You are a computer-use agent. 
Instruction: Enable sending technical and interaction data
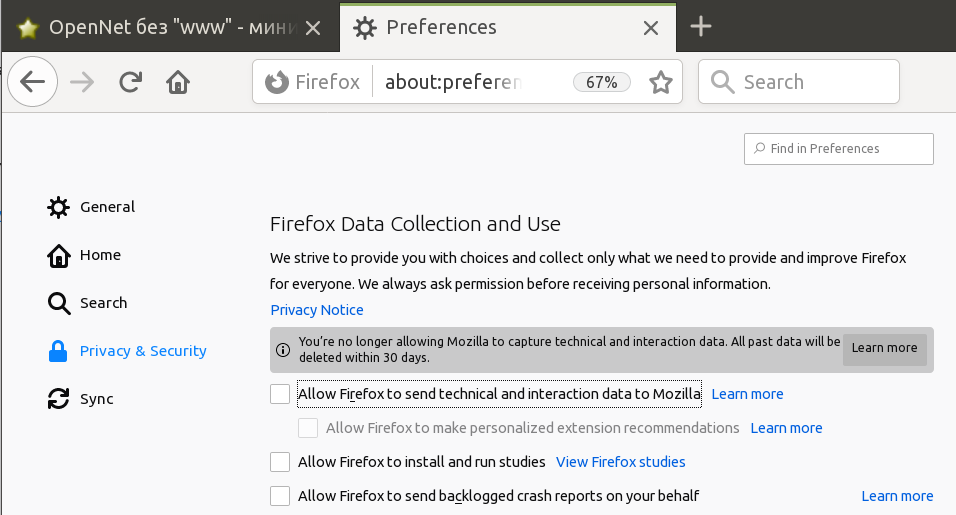[x=280, y=394]
